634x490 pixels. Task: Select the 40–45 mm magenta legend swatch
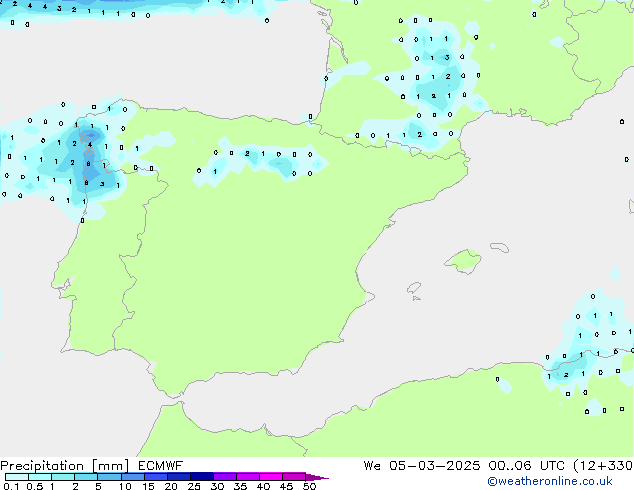(271, 477)
